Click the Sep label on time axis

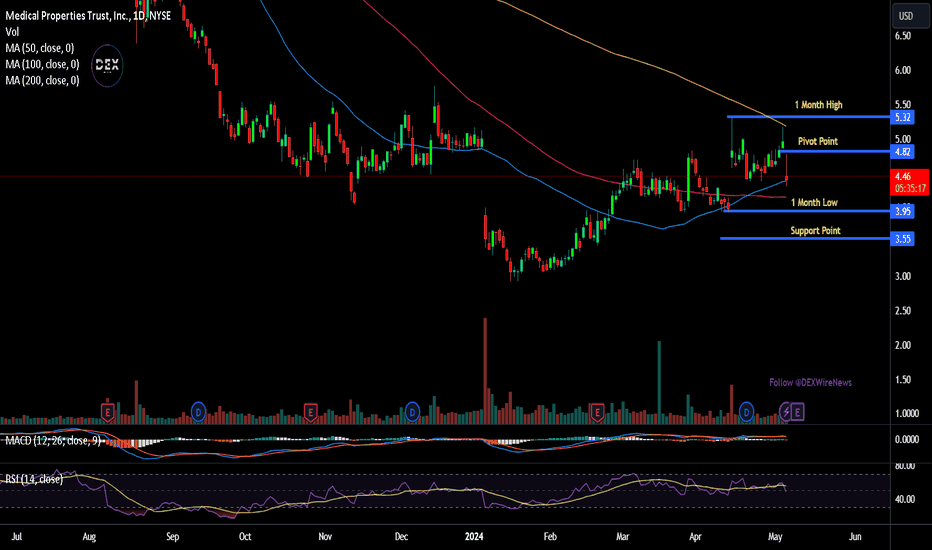tap(172, 536)
